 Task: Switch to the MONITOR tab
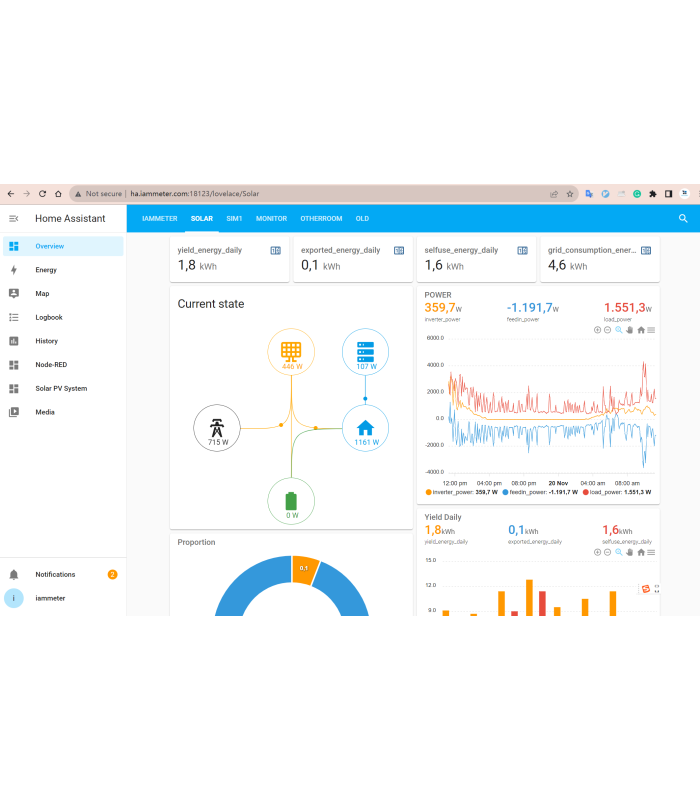click(x=271, y=218)
